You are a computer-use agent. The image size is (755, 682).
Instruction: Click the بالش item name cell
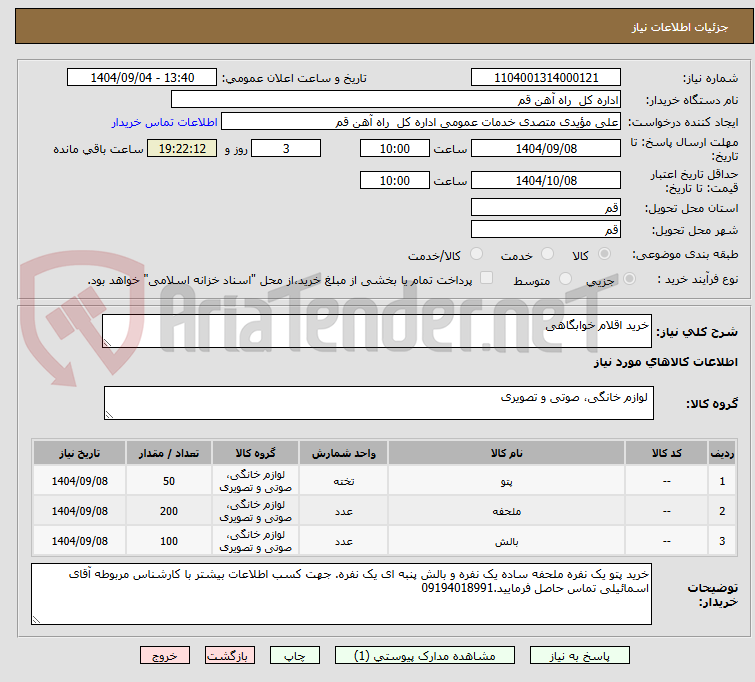click(x=507, y=541)
